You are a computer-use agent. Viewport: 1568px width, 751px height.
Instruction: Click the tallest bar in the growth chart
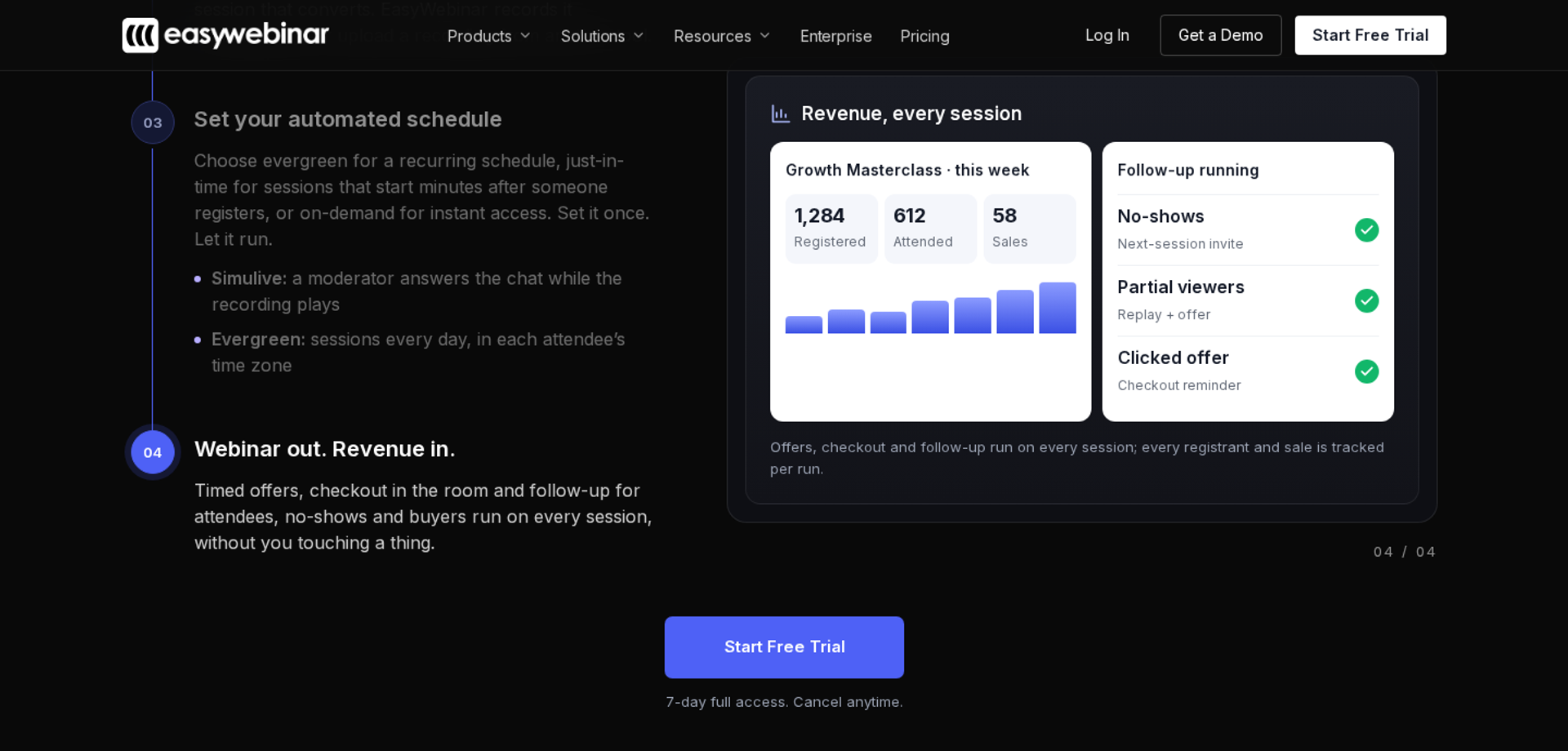tap(1058, 308)
